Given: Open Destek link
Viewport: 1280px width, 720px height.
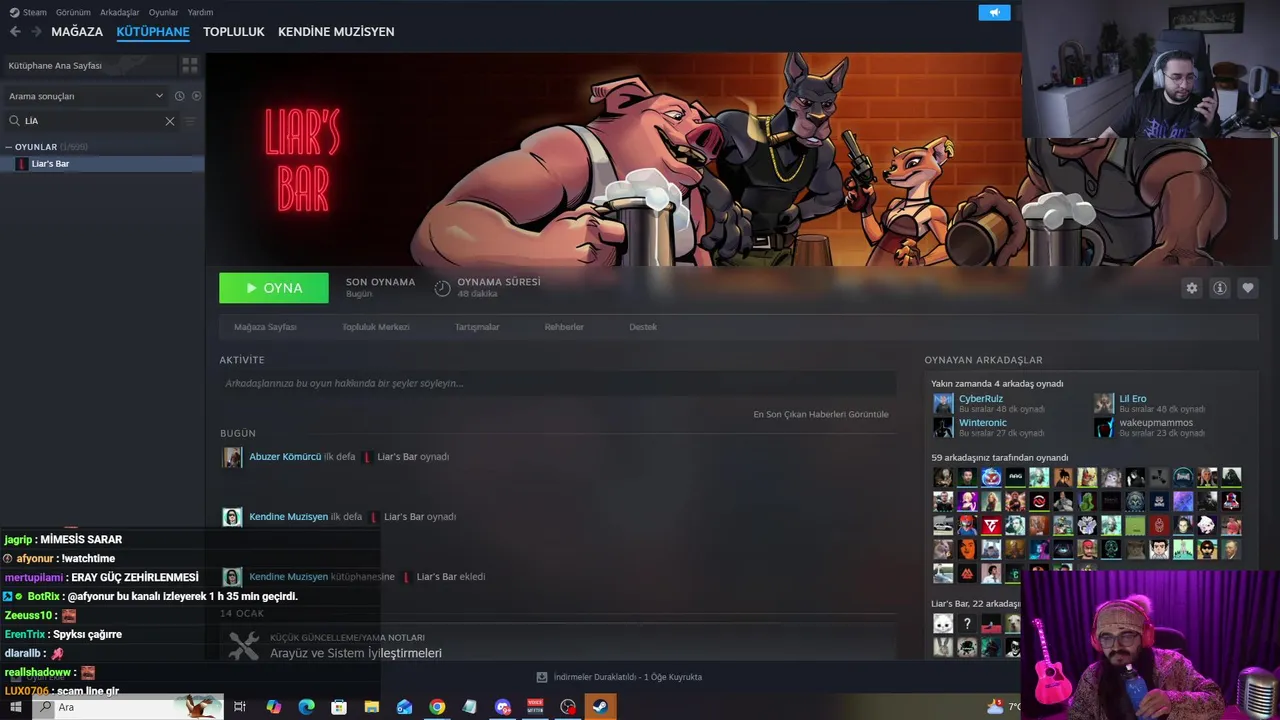Looking at the screenshot, I should [643, 327].
